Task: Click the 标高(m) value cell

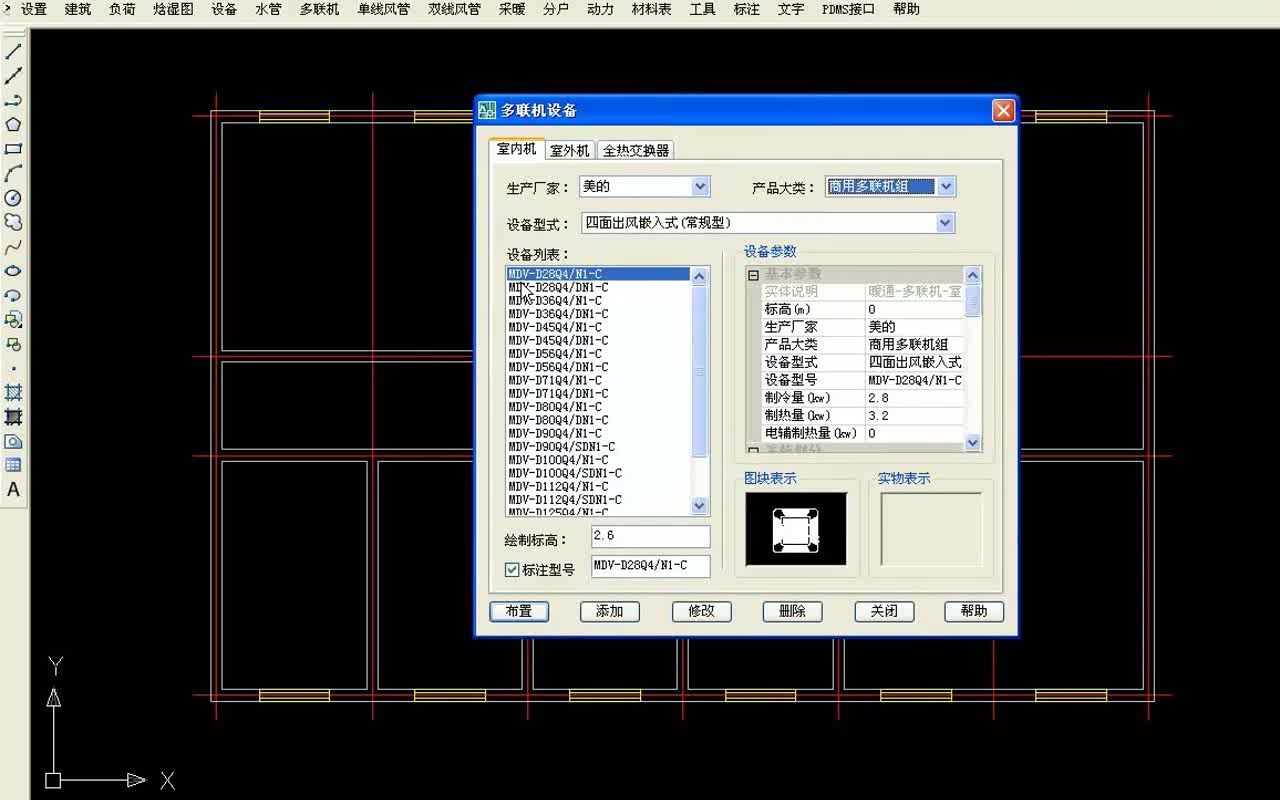Action: point(915,310)
